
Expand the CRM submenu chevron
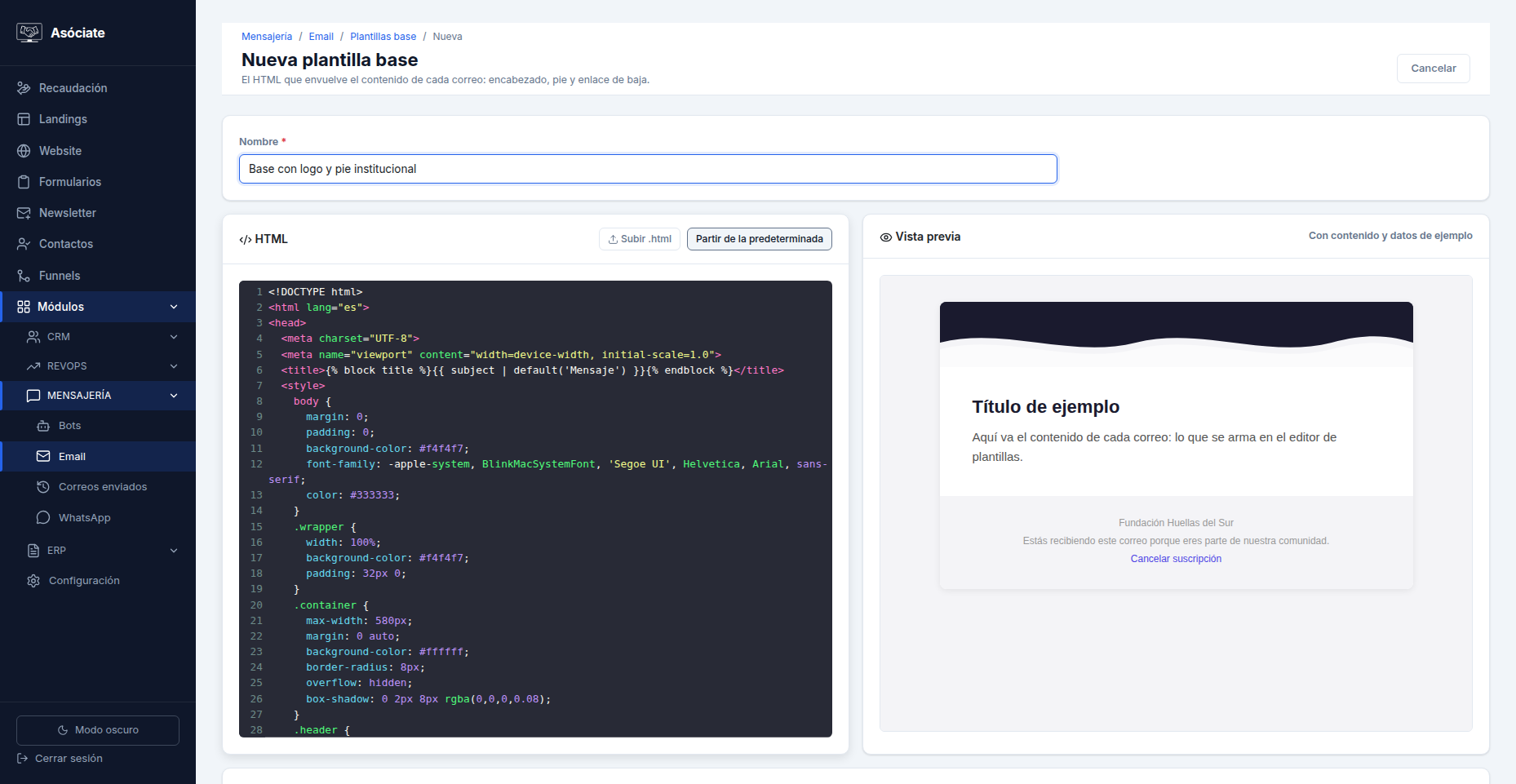[174, 337]
